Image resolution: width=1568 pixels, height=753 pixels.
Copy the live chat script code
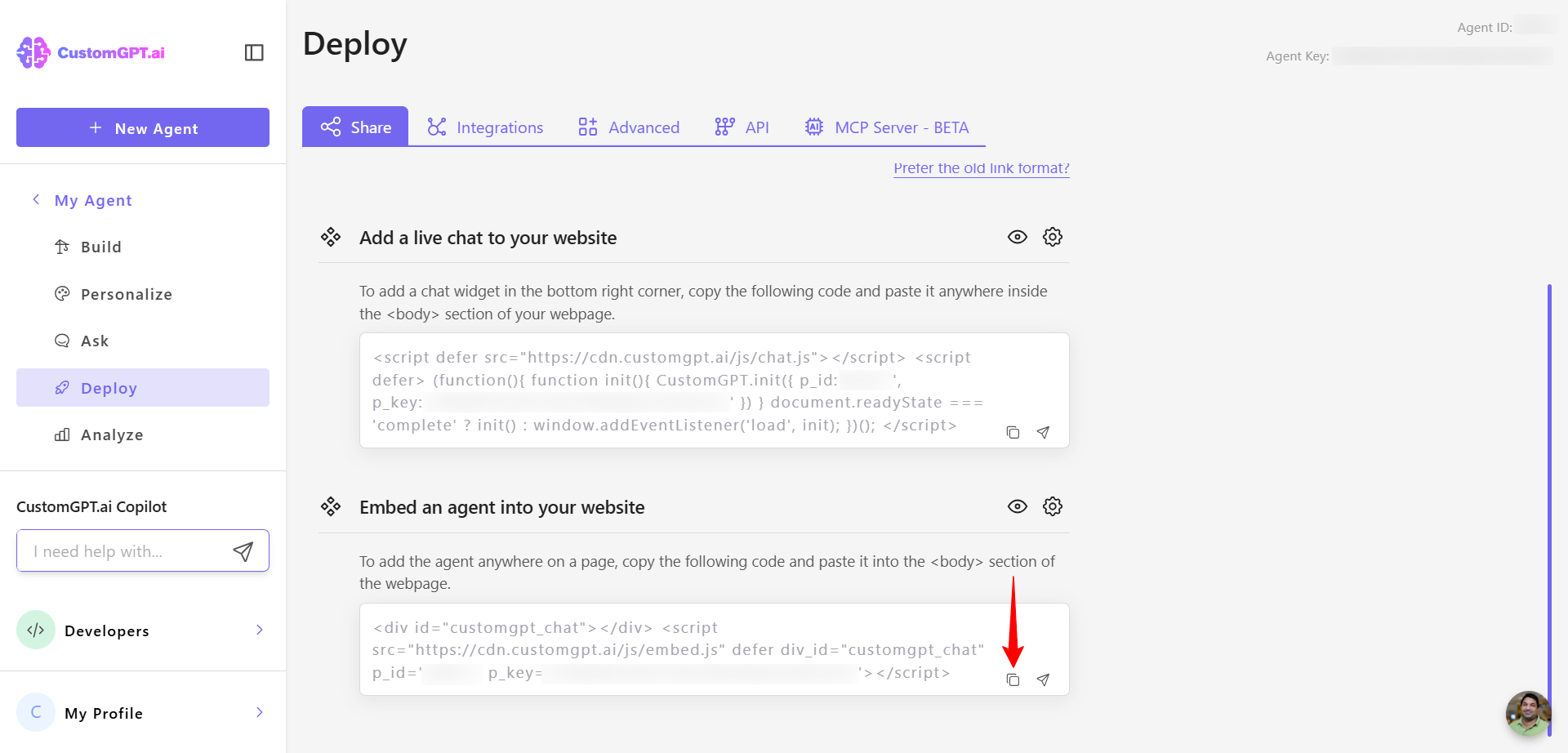pos(1013,432)
